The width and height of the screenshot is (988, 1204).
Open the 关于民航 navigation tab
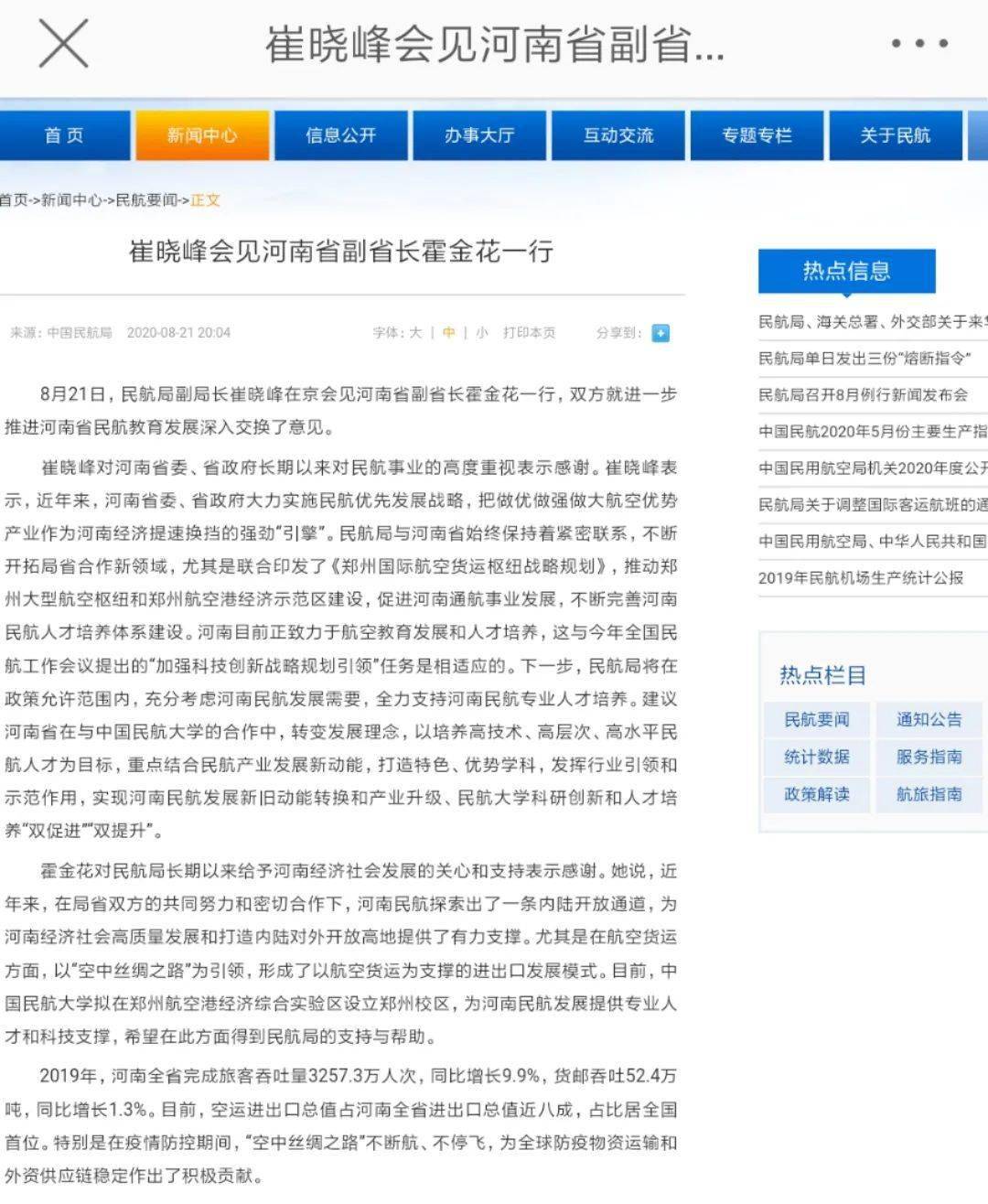[x=895, y=135]
